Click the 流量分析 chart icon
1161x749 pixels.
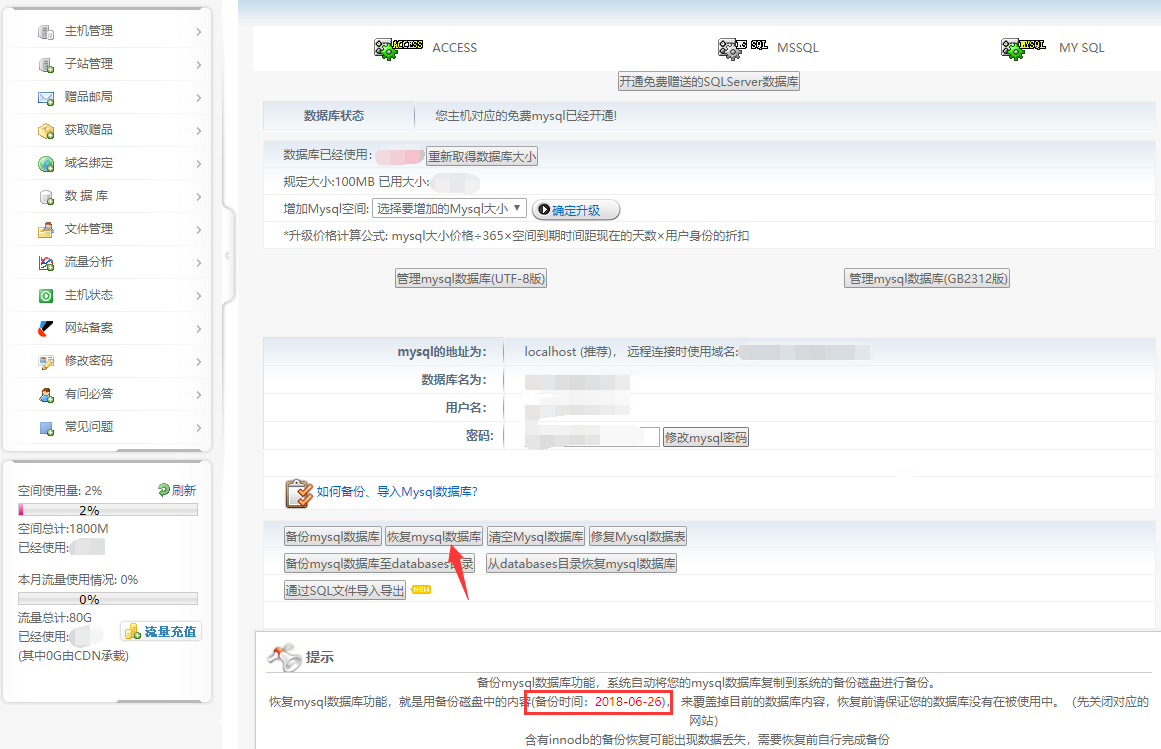[x=46, y=263]
